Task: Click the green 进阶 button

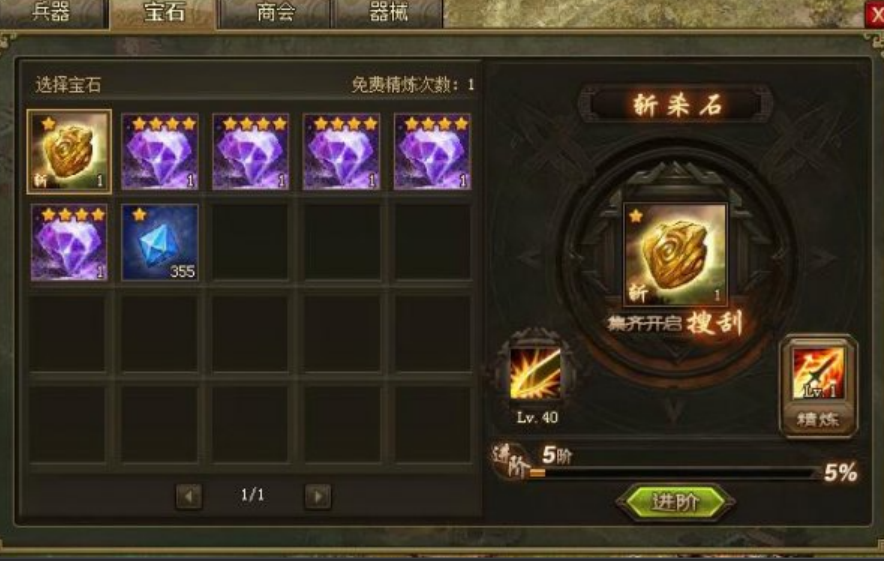Action: click(x=675, y=501)
